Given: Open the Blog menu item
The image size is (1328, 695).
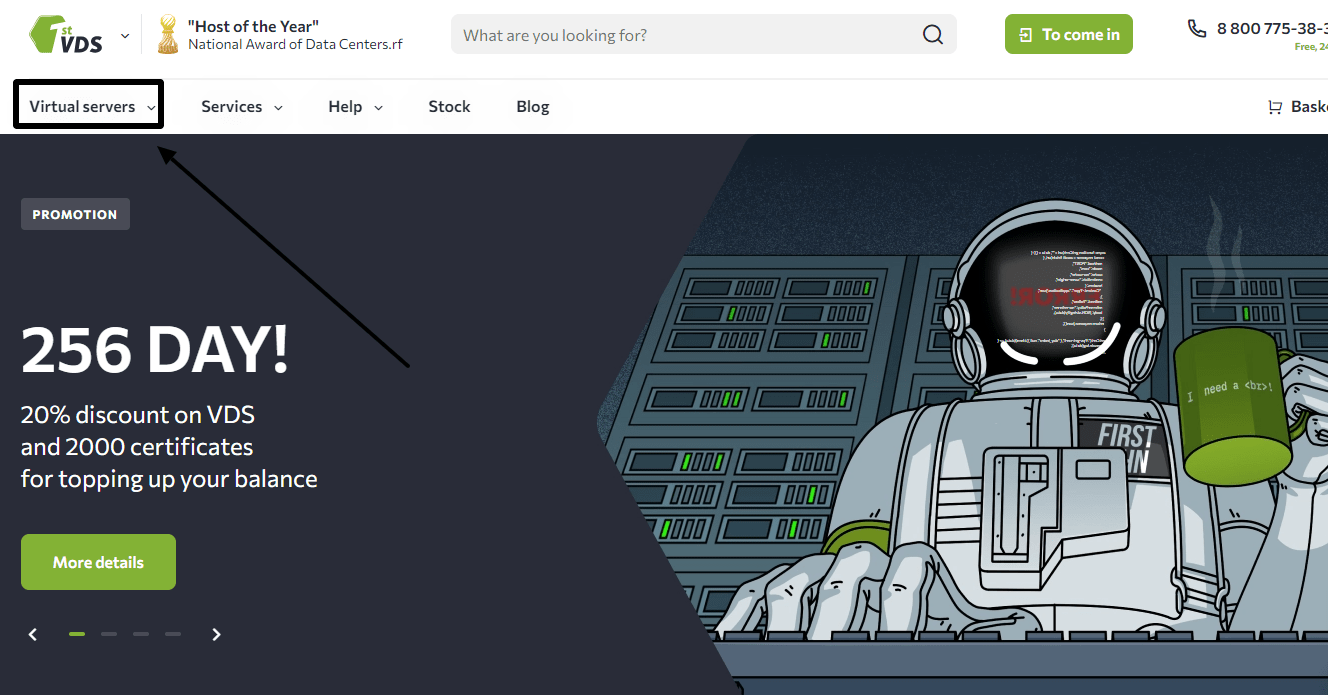Looking at the screenshot, I should [x=533, y=106].
